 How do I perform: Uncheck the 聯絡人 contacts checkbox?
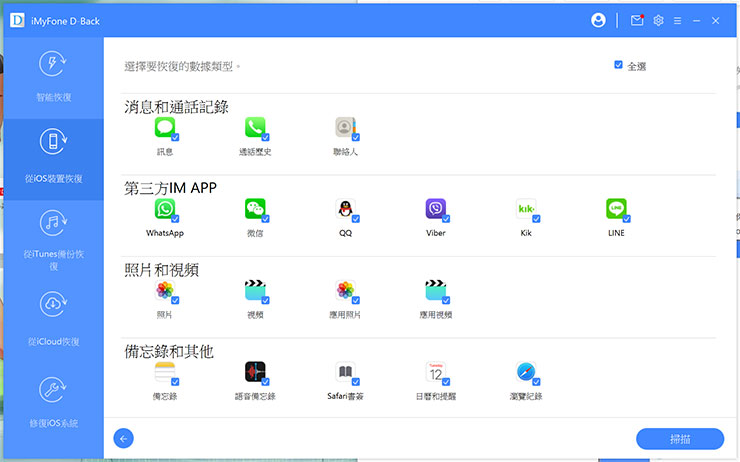point(356,137)
